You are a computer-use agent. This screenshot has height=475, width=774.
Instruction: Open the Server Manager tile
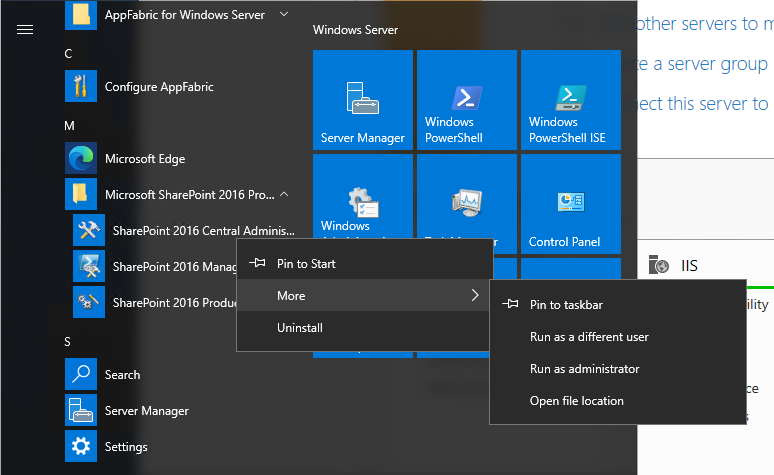[x=363, y=100]
